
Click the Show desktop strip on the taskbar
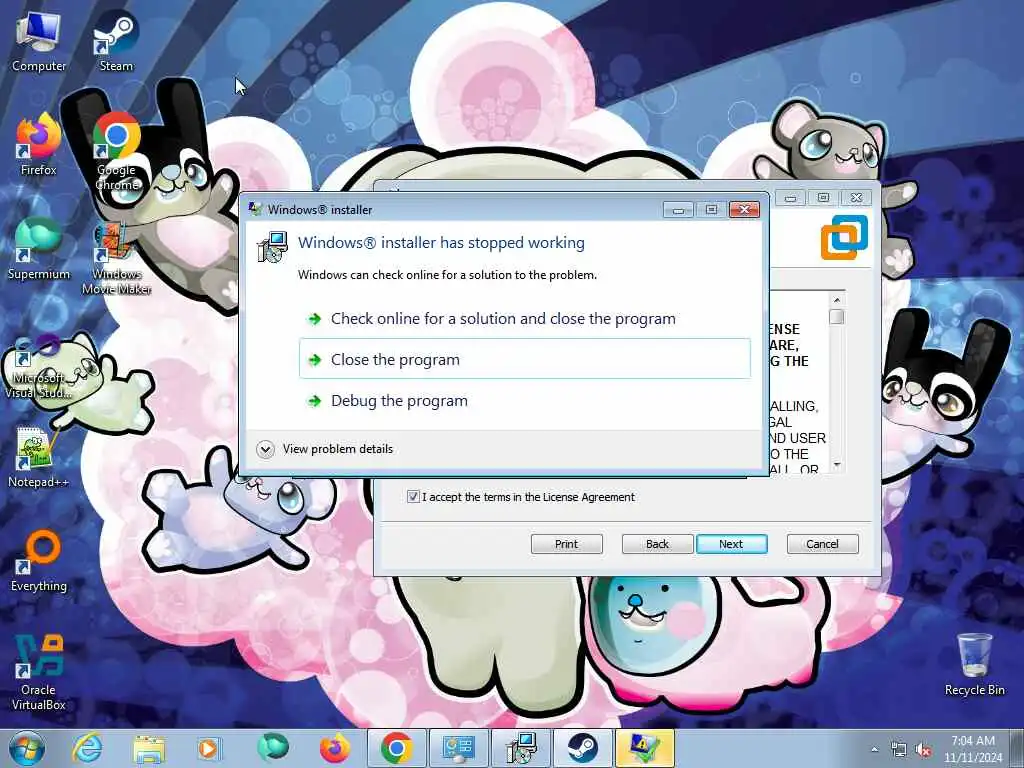pos(1017,748)
